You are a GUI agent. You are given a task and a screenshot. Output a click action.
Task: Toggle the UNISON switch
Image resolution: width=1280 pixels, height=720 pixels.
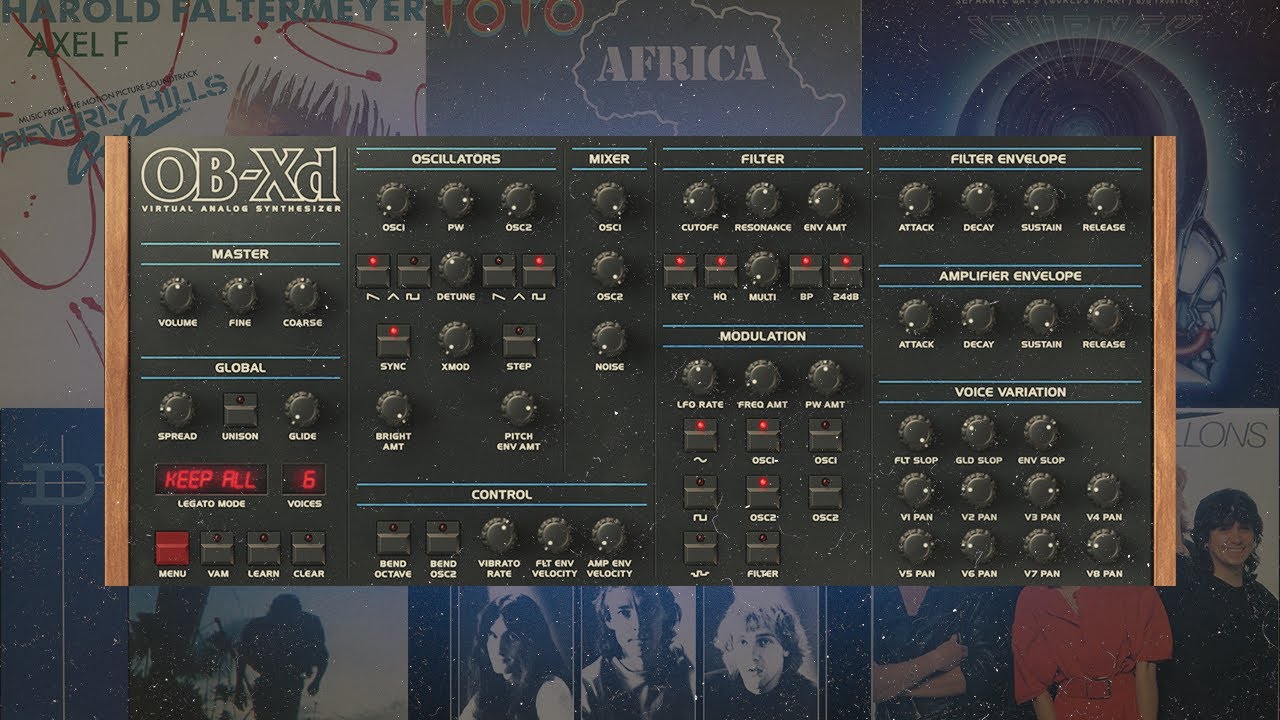point(240,410)
